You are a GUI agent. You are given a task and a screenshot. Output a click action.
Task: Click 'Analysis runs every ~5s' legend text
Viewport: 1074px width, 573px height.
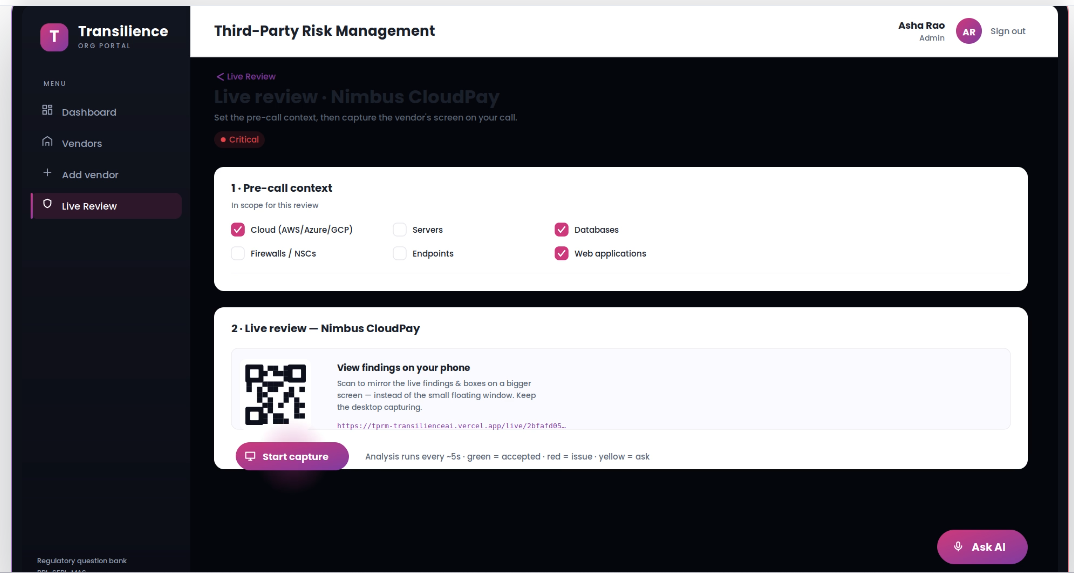point(507,457)
